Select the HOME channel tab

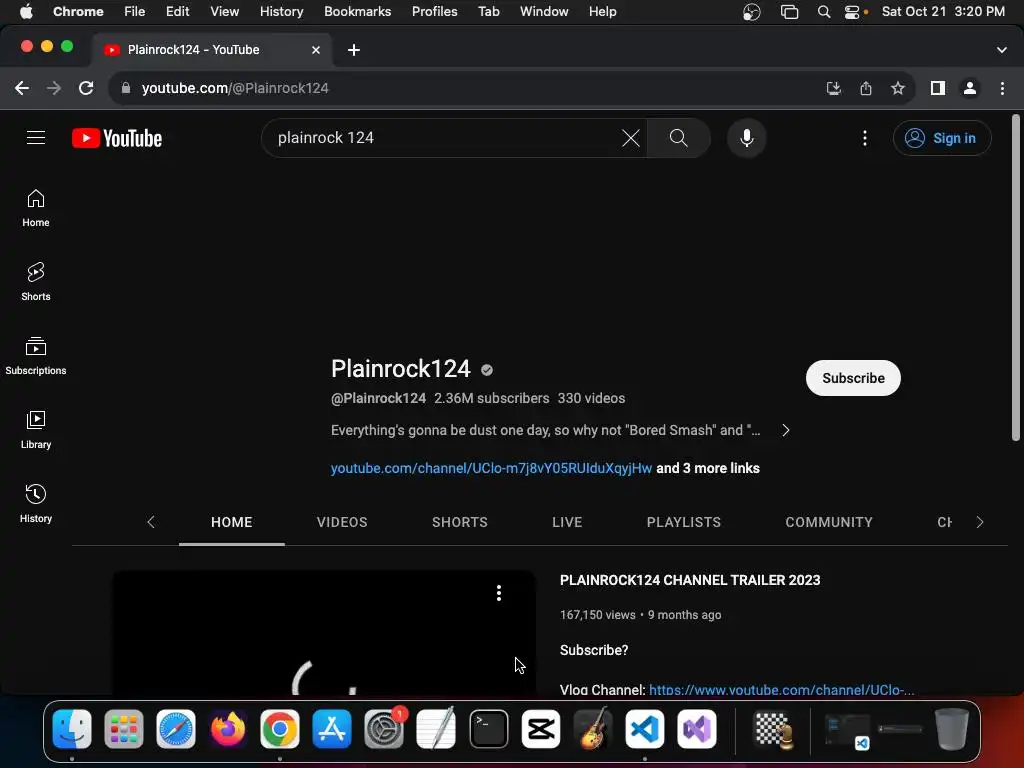231,522
